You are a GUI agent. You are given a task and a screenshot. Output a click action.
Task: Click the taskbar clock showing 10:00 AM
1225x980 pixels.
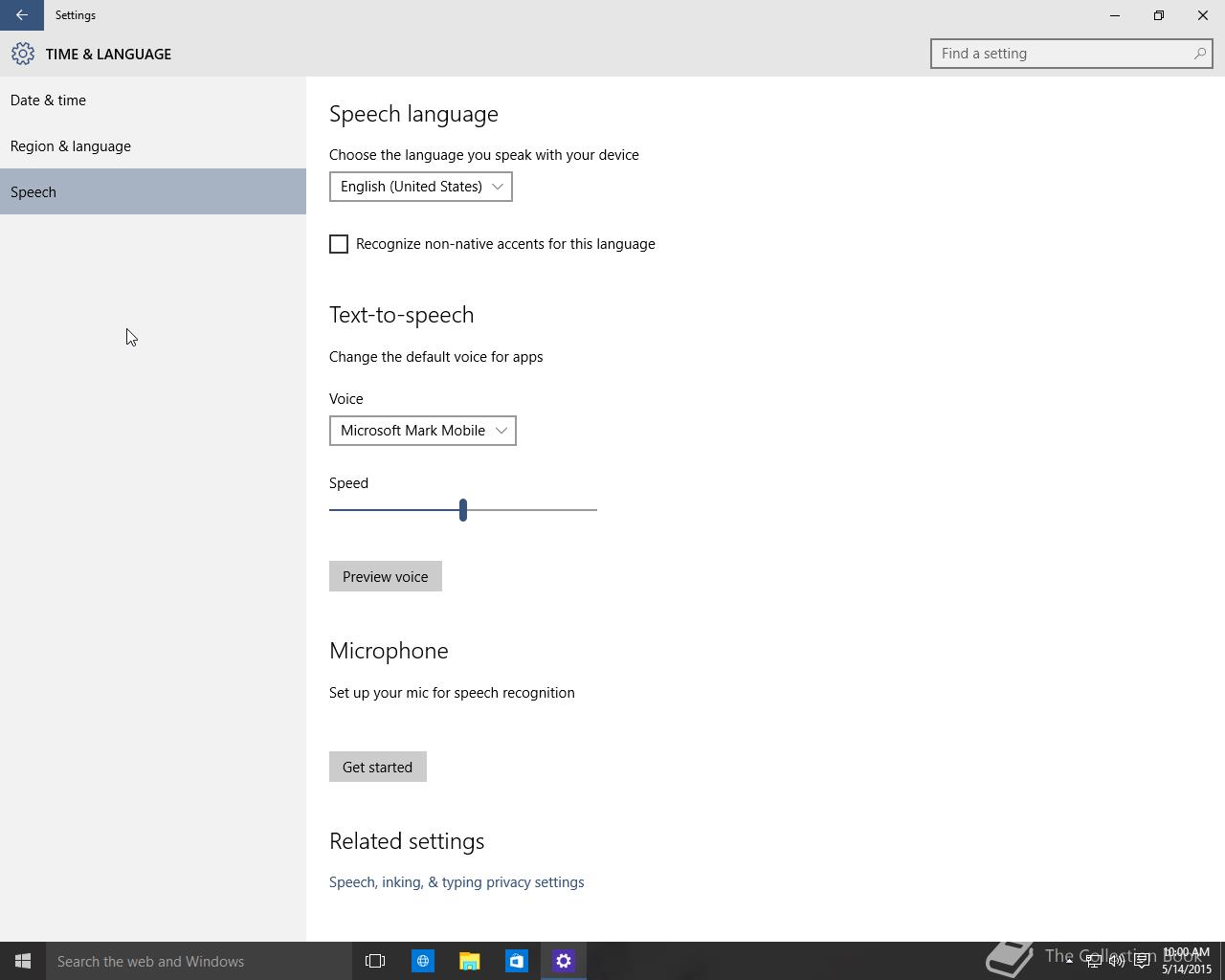pos(1186,961)
